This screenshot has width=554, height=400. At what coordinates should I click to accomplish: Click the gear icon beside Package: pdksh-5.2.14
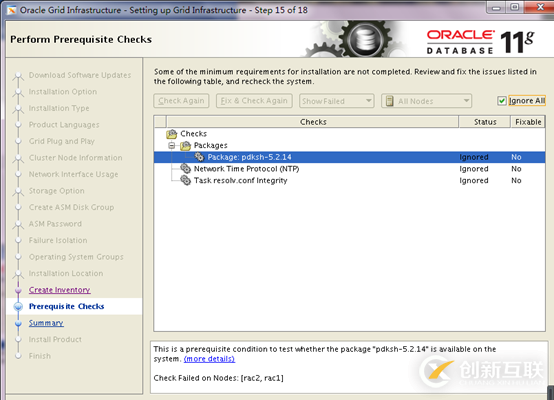tap(199, 157)
